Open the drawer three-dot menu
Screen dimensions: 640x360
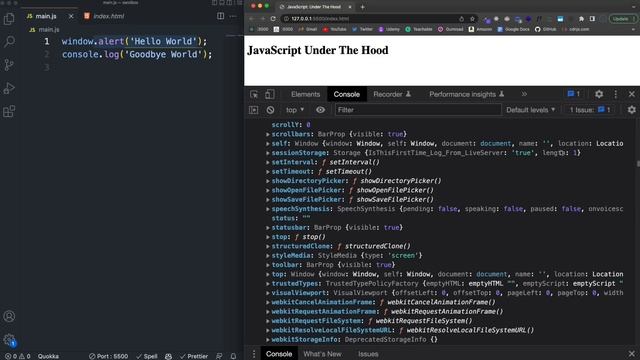253,354
